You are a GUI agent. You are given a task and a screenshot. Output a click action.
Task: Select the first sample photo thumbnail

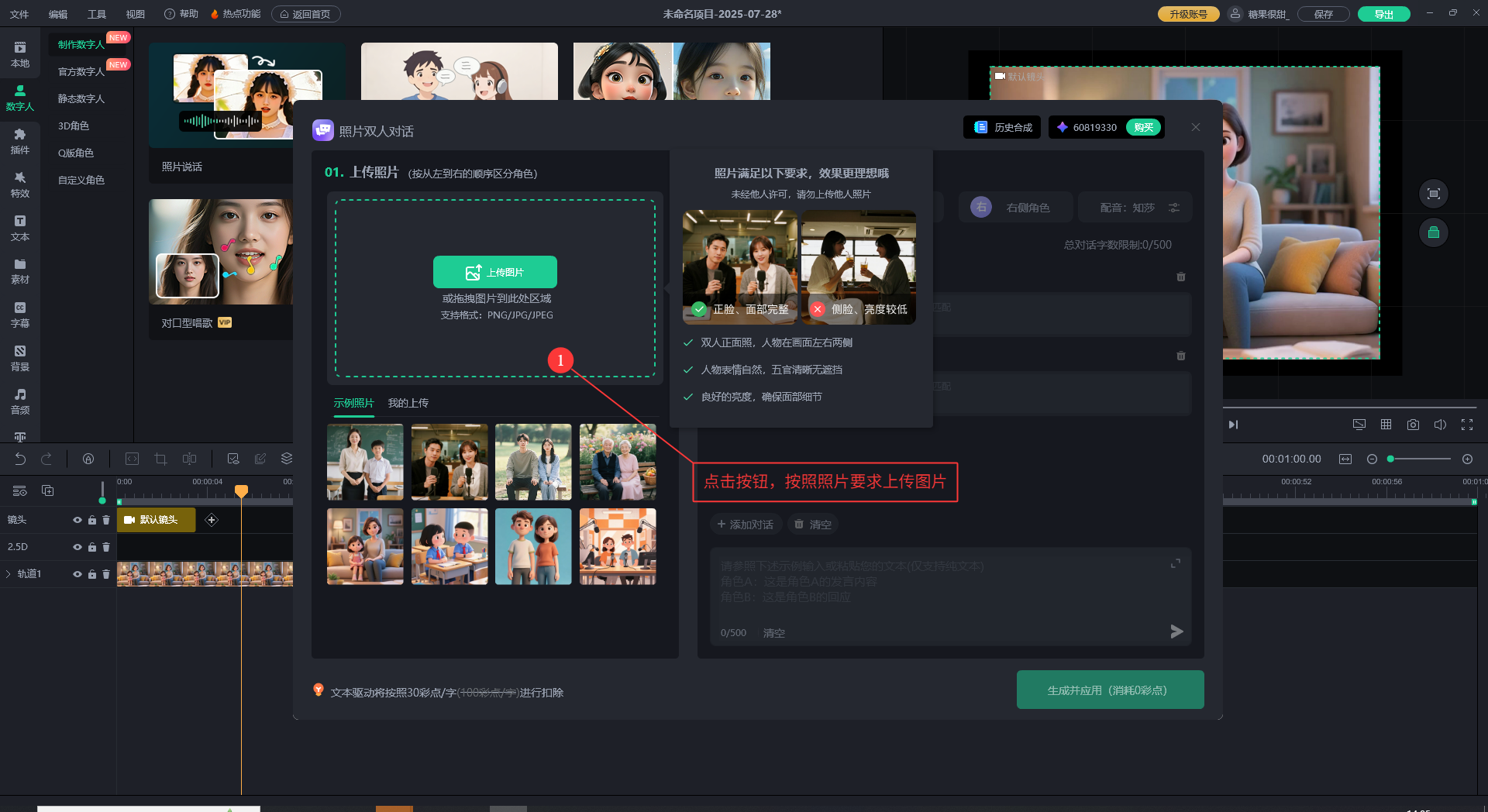[365, 462]
